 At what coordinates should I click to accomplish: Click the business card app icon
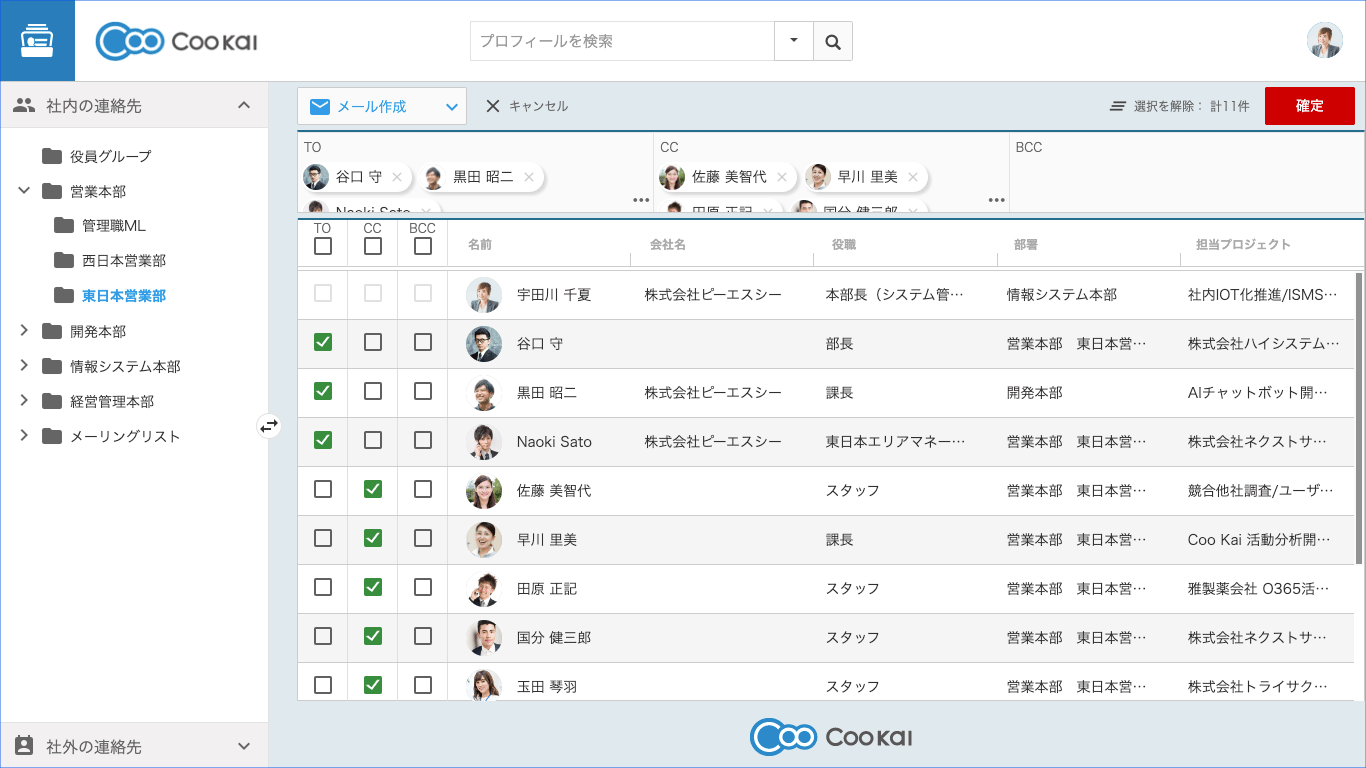[37, 41]
